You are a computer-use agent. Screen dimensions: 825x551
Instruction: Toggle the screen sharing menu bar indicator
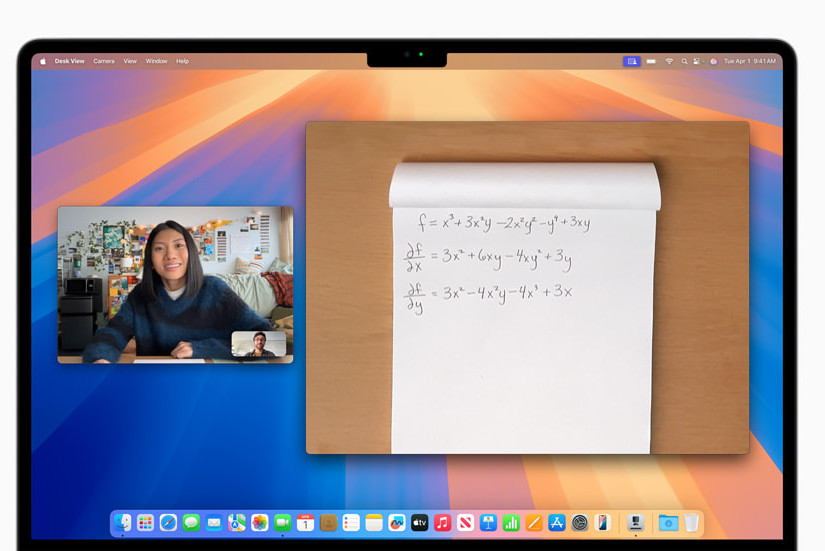pos(631,61)
